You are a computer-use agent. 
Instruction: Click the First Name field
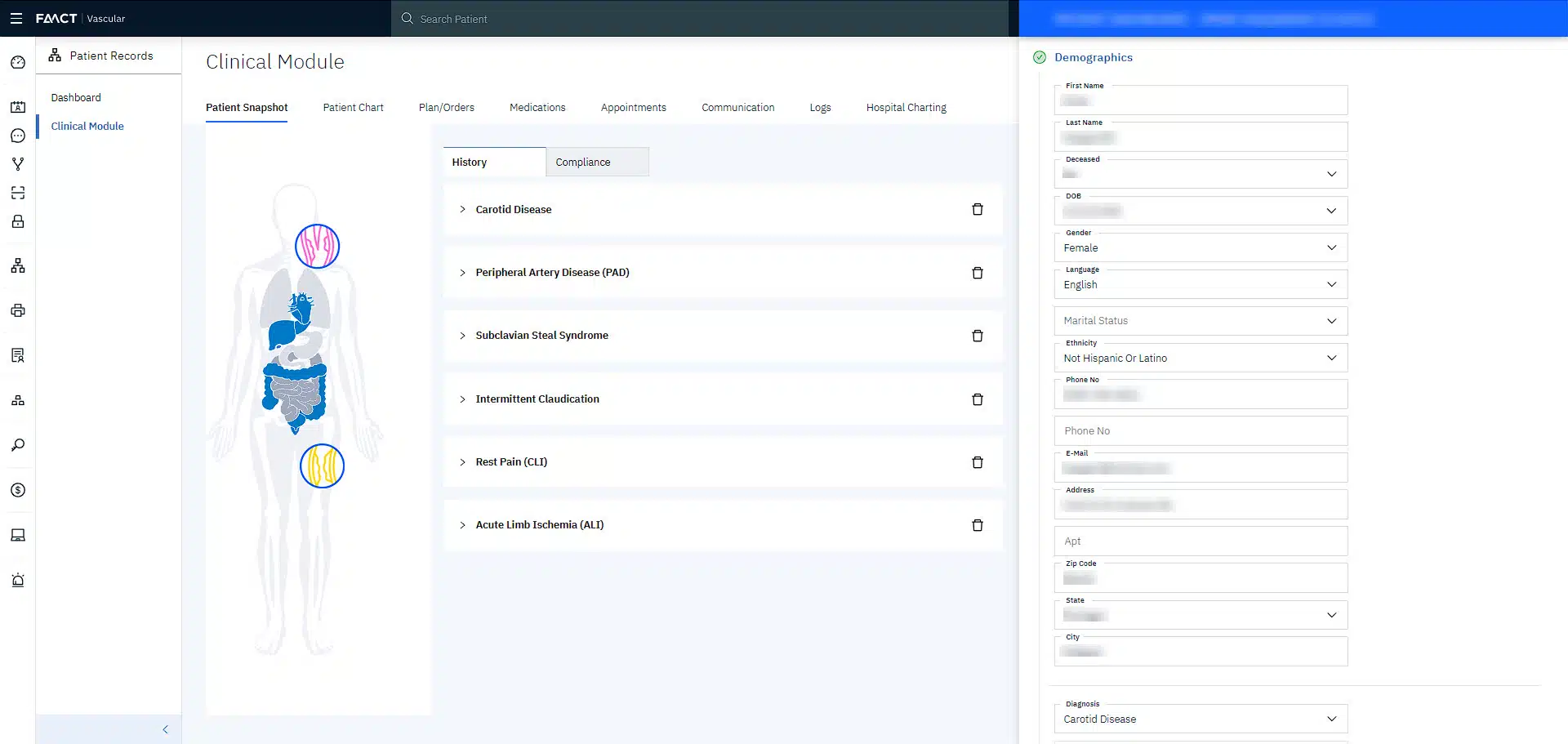[1200, 100]
